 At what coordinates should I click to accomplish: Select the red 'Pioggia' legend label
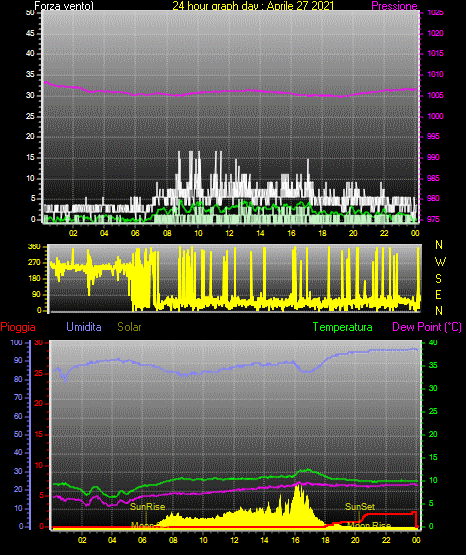tap(18, 327)
